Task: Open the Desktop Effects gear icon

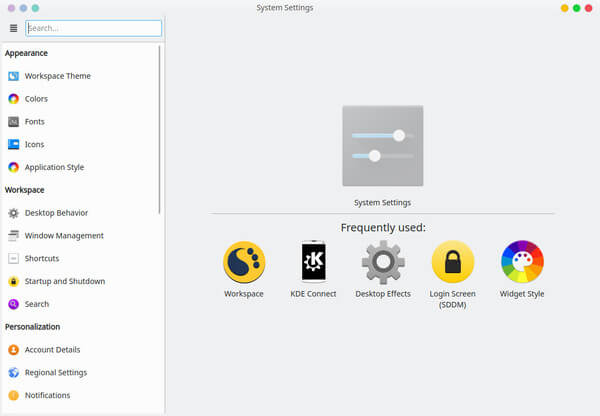Action: (383, 262)
